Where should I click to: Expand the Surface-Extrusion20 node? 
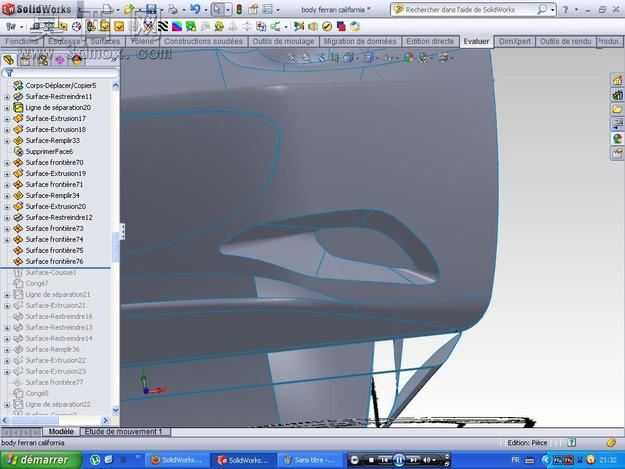[6, 207]
